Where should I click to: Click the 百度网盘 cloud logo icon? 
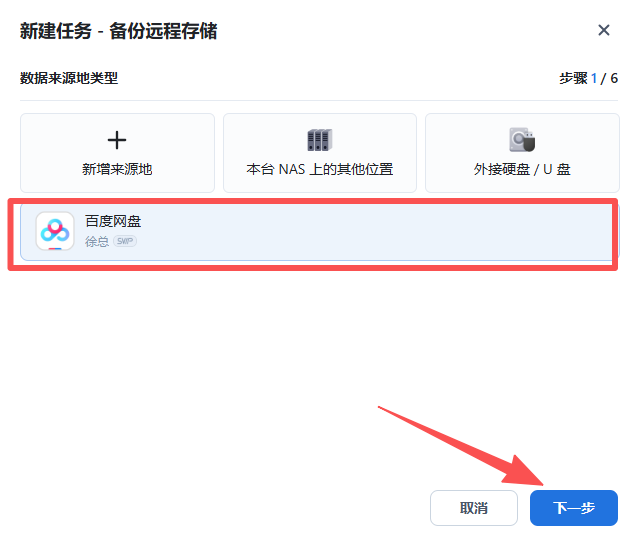tap(55, 231)
